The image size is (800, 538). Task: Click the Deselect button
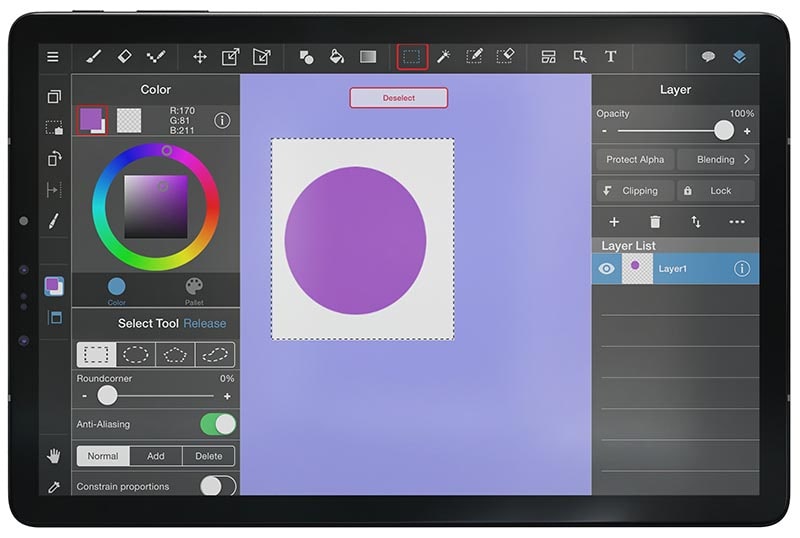pyautogui.click(x=398, y=98)
